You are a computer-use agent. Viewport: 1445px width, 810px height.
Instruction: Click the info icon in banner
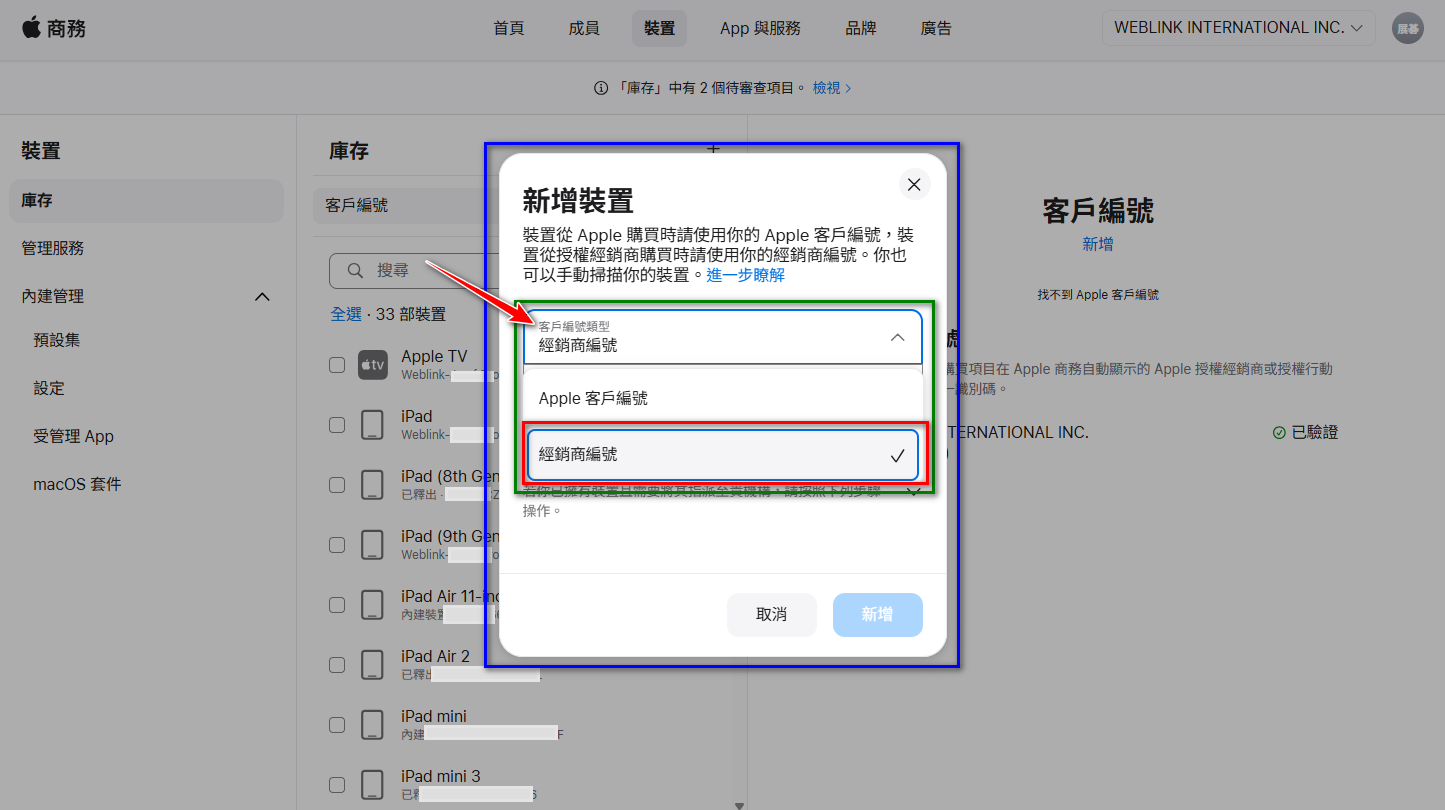(x=601, y=88)
